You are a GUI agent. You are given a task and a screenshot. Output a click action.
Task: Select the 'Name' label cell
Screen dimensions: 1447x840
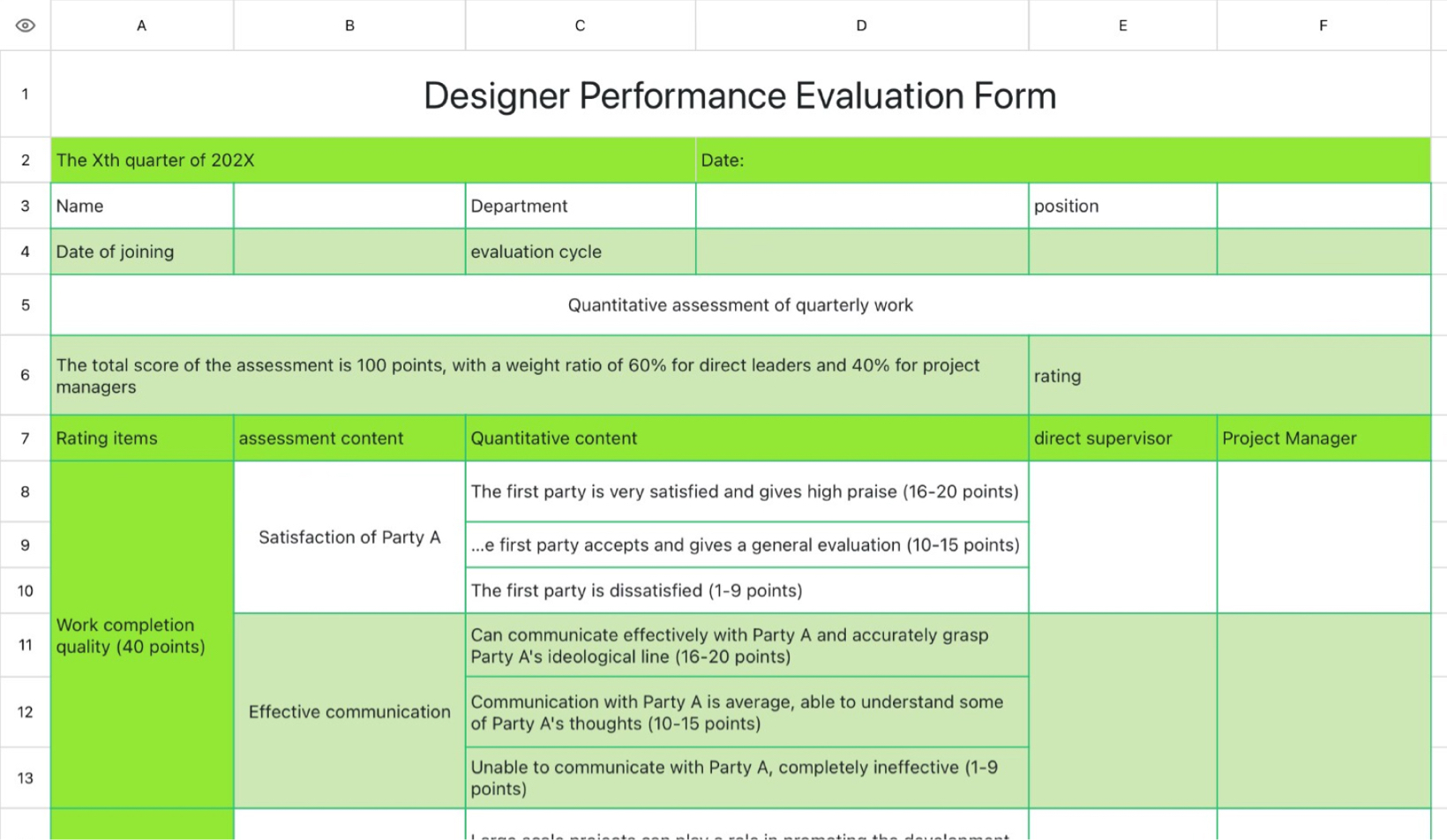[142, 206]
